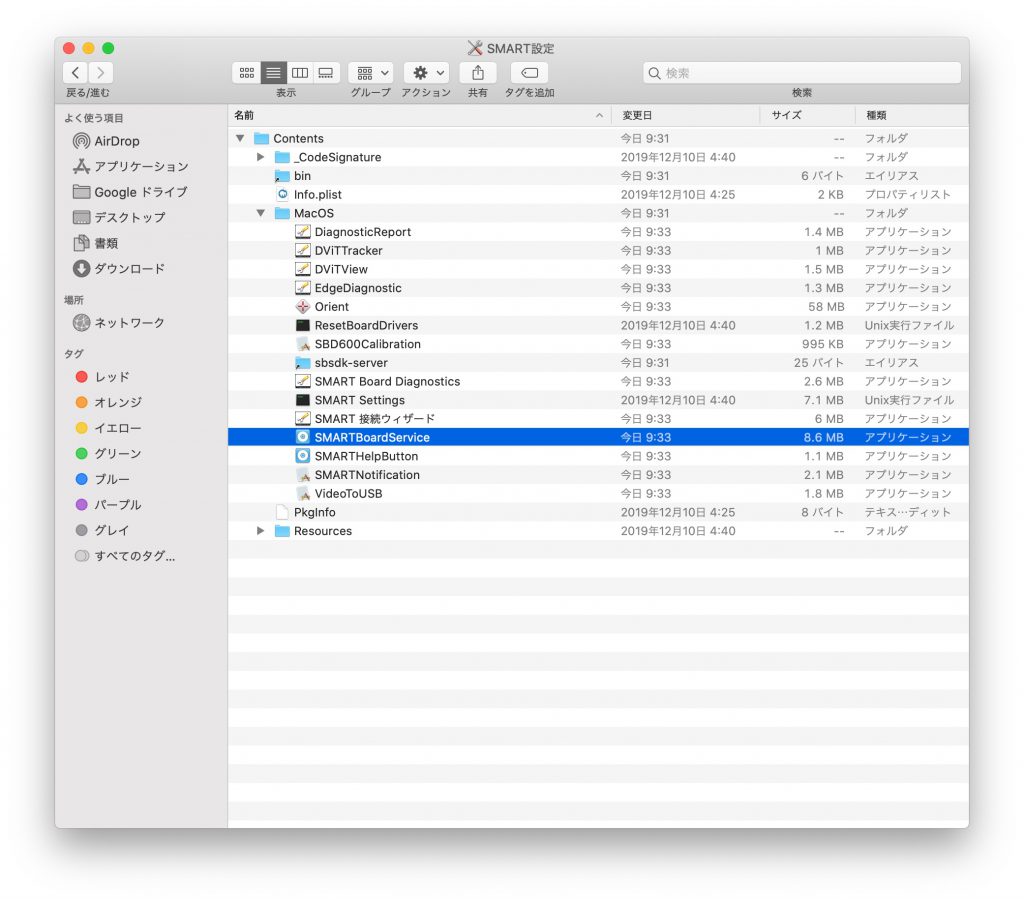
Task: Select the レッド tag
Action: pos(103,377)
